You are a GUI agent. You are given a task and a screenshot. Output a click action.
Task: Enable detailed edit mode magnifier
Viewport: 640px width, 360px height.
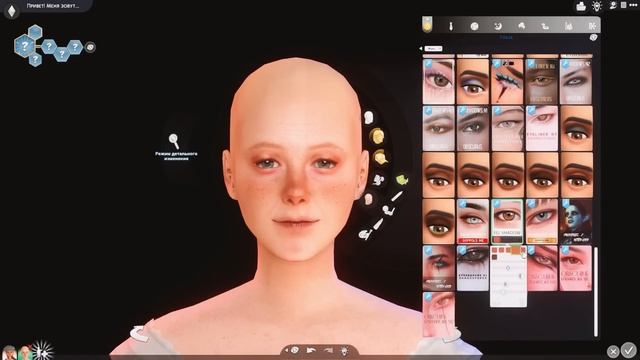click(174, 141)
